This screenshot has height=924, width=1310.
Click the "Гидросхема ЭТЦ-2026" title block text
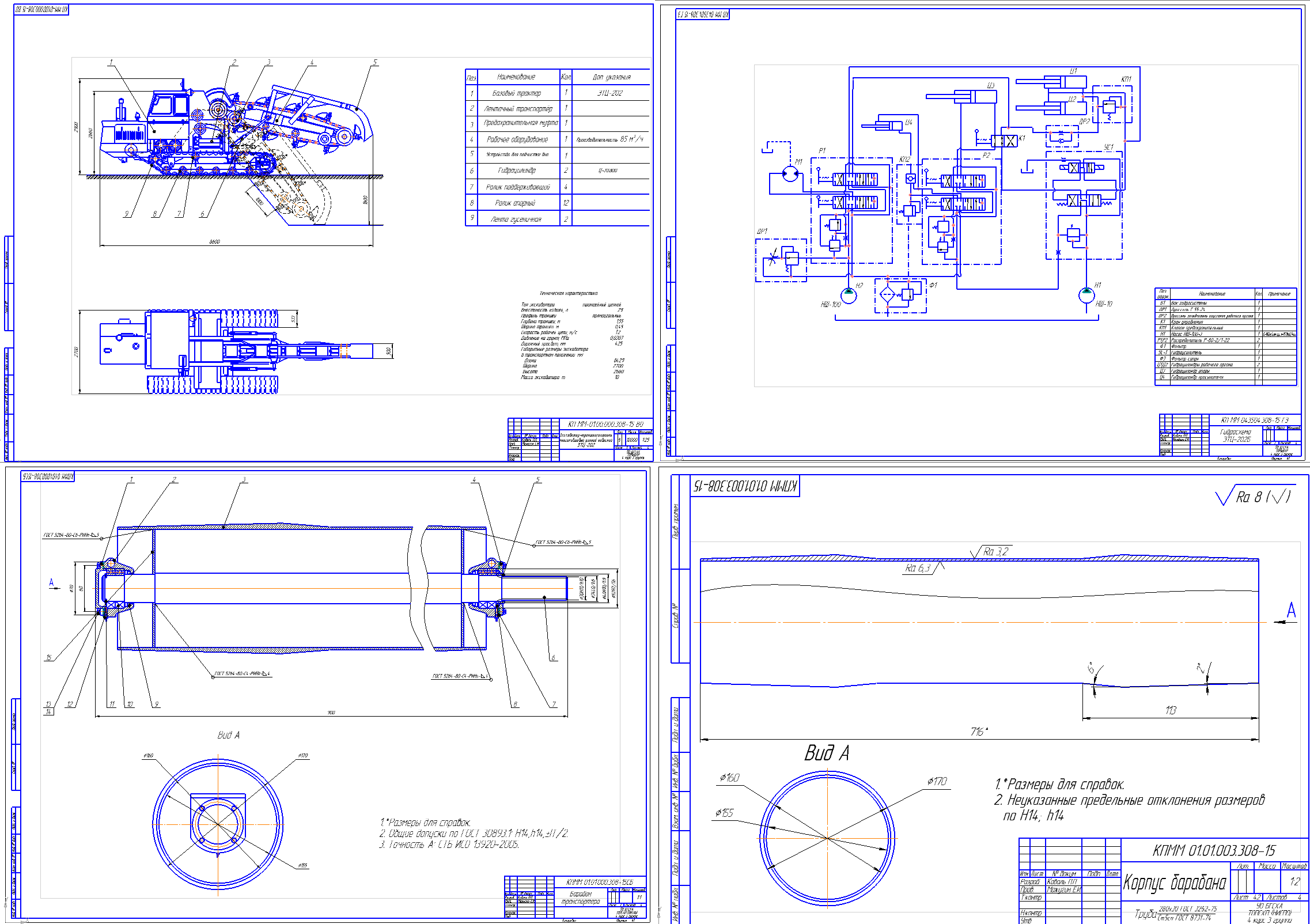1235,435
